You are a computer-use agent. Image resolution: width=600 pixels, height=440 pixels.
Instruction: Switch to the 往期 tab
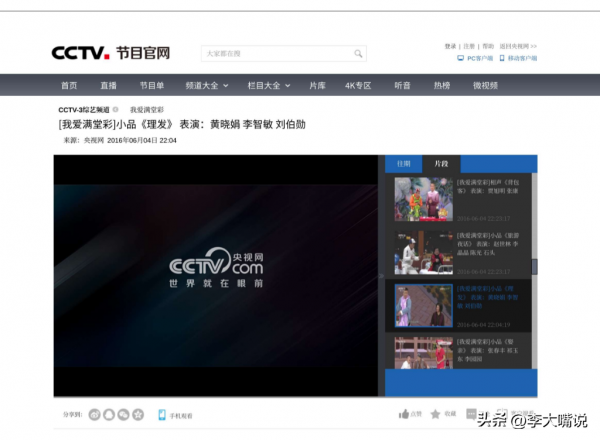[404, 163]
